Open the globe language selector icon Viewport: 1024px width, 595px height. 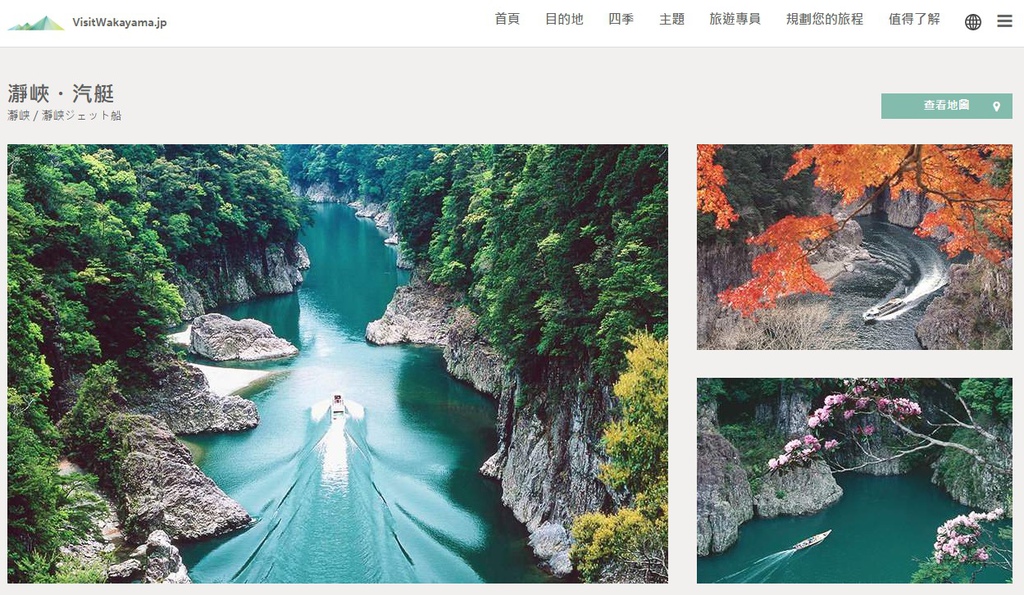972,22
